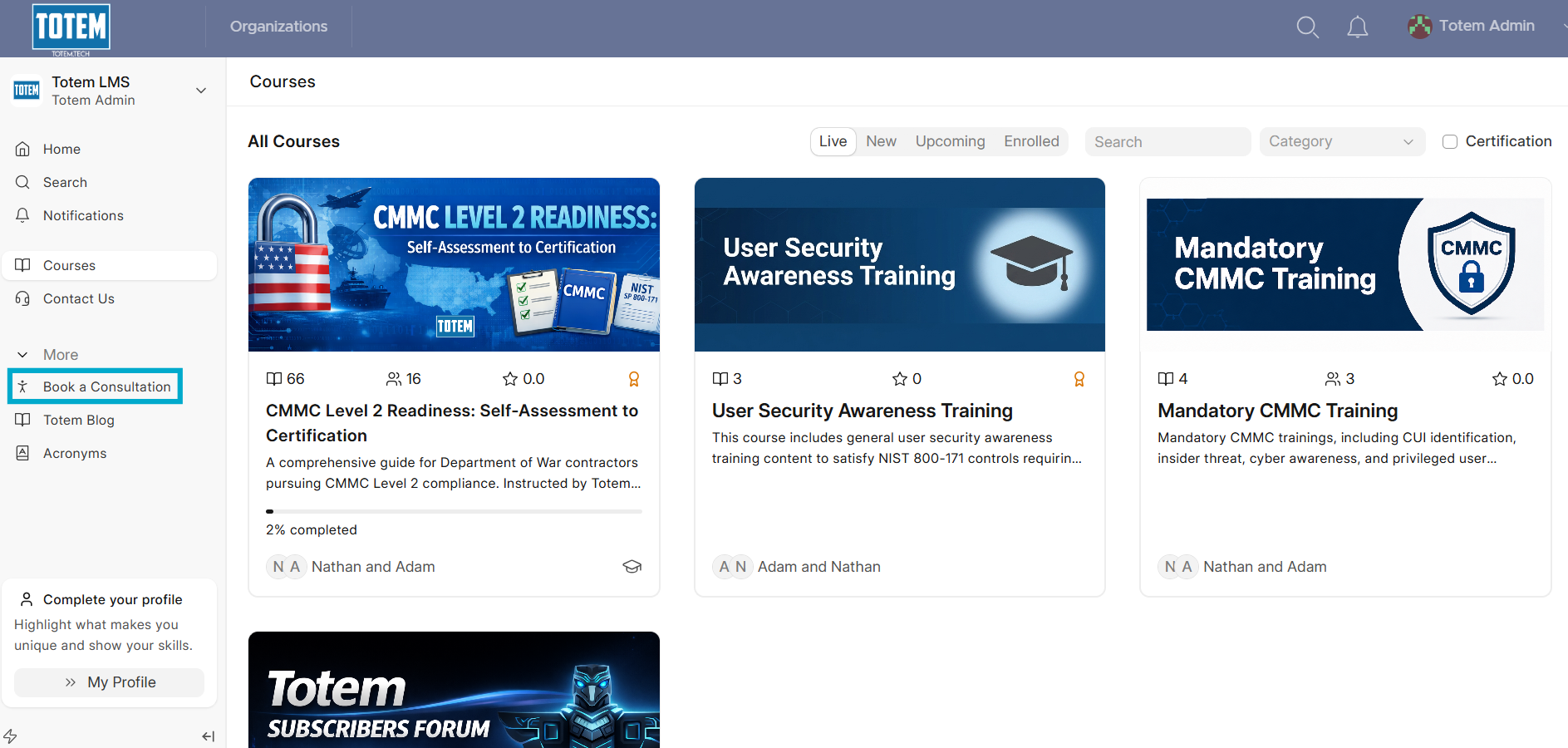This screenshot has height=748, width=1568.
Task: Expand the Totem LMS workspace switcher chevron
Action: [x=201, y=91]
